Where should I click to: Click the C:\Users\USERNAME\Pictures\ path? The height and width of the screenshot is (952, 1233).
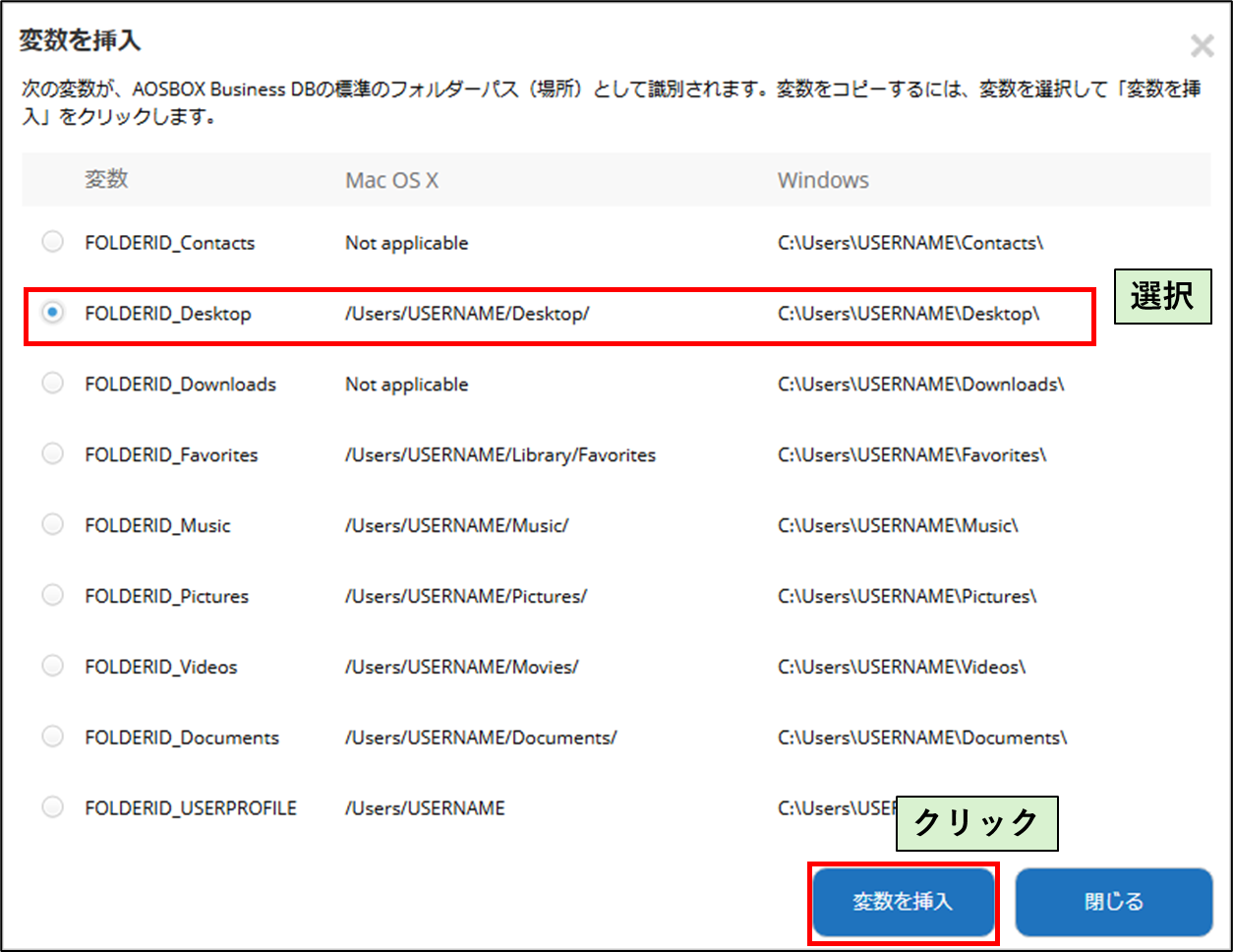[908, 597]
